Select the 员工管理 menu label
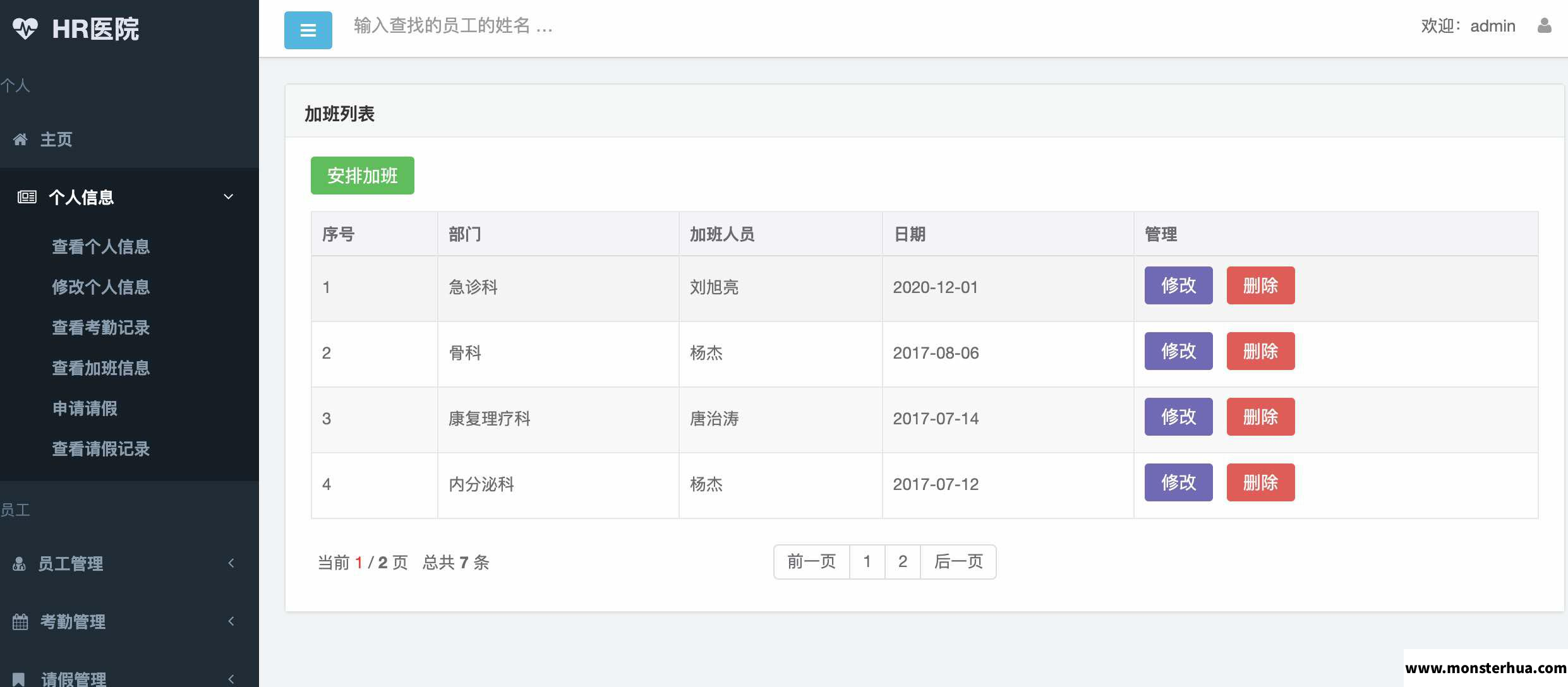The height and width of the screenshot is (687, 1568). pyautogui.click(x=71, y=563)
